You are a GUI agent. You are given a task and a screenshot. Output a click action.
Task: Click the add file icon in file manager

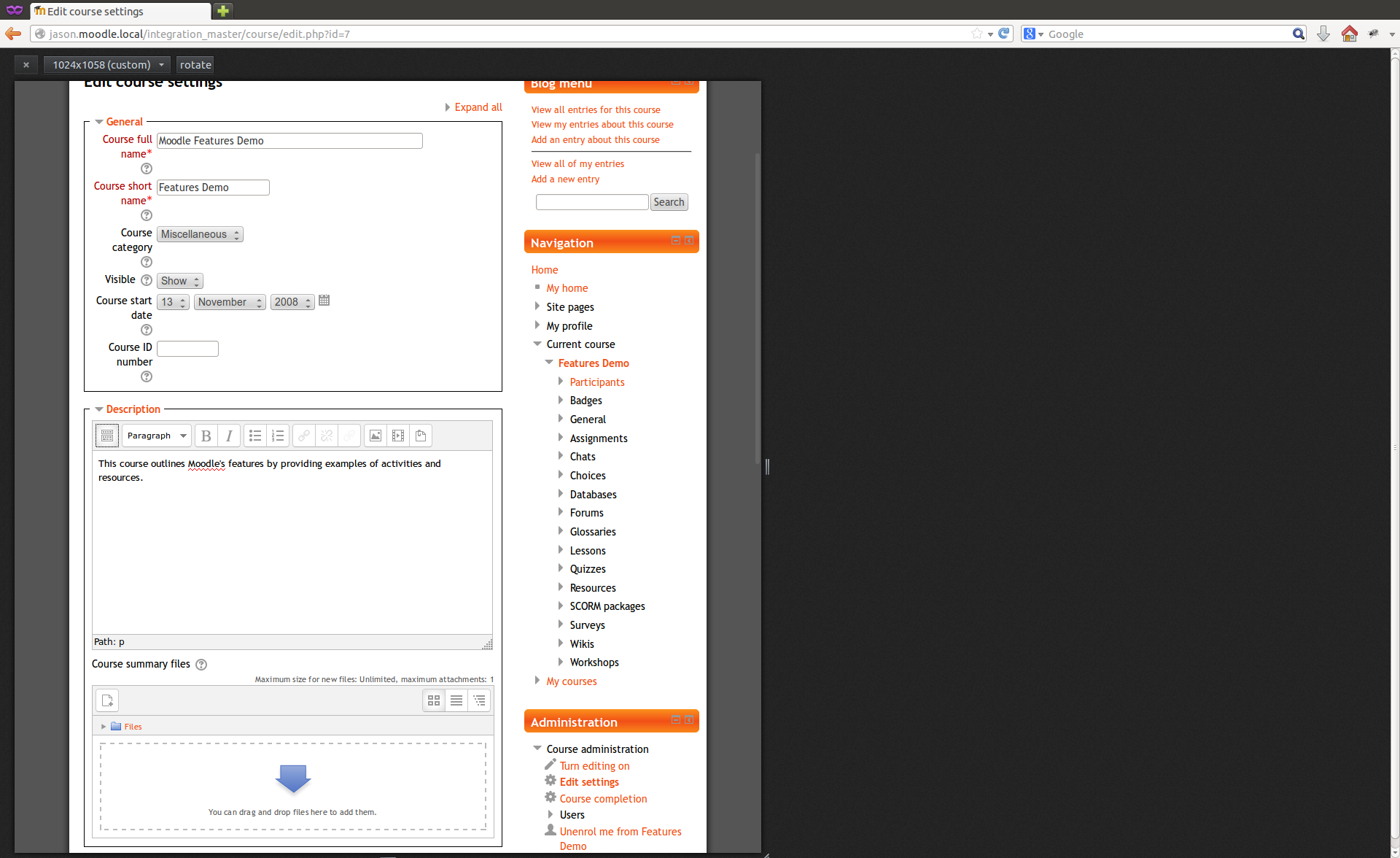[107, 700]
